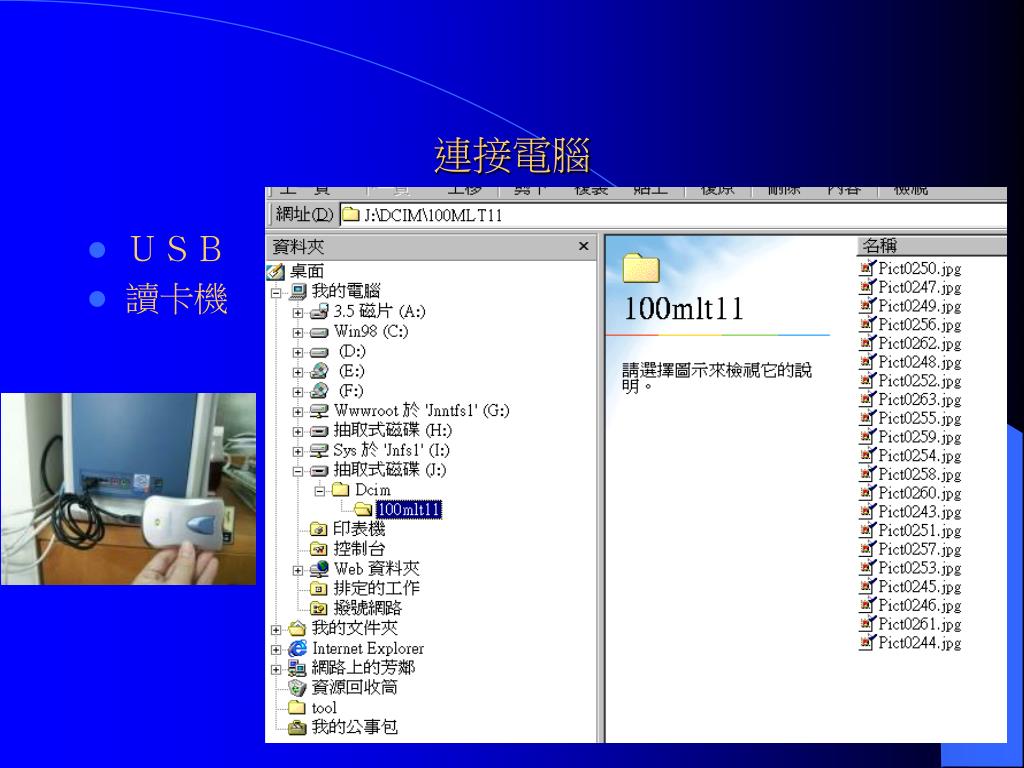This screenshot has width=1024, height=768.
Task: Select file Pict0256.jpg
Action: (x=911, y=325)
